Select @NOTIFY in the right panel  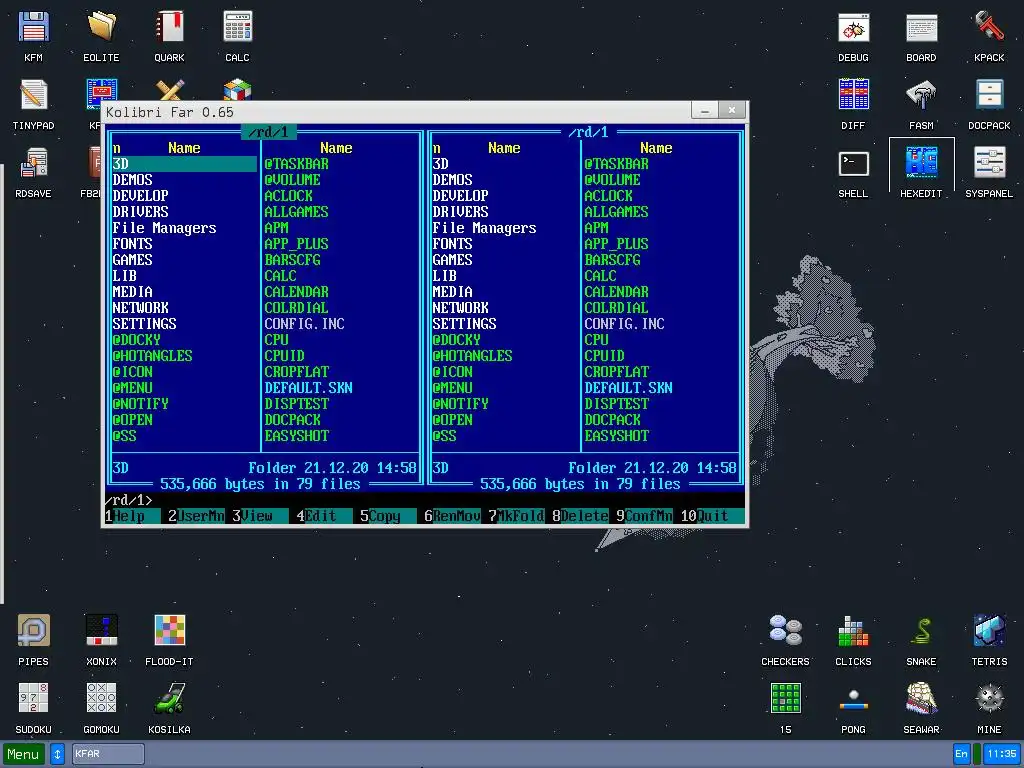click(x=460, y=404)
